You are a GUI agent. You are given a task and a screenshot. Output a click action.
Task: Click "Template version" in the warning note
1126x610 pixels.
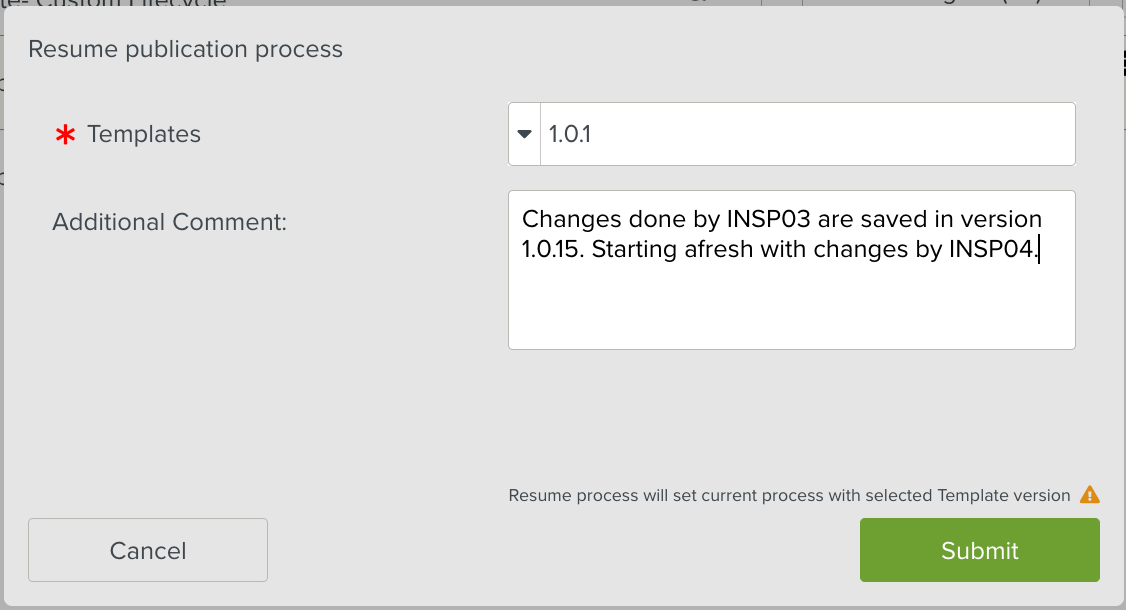click(1004, 495)
